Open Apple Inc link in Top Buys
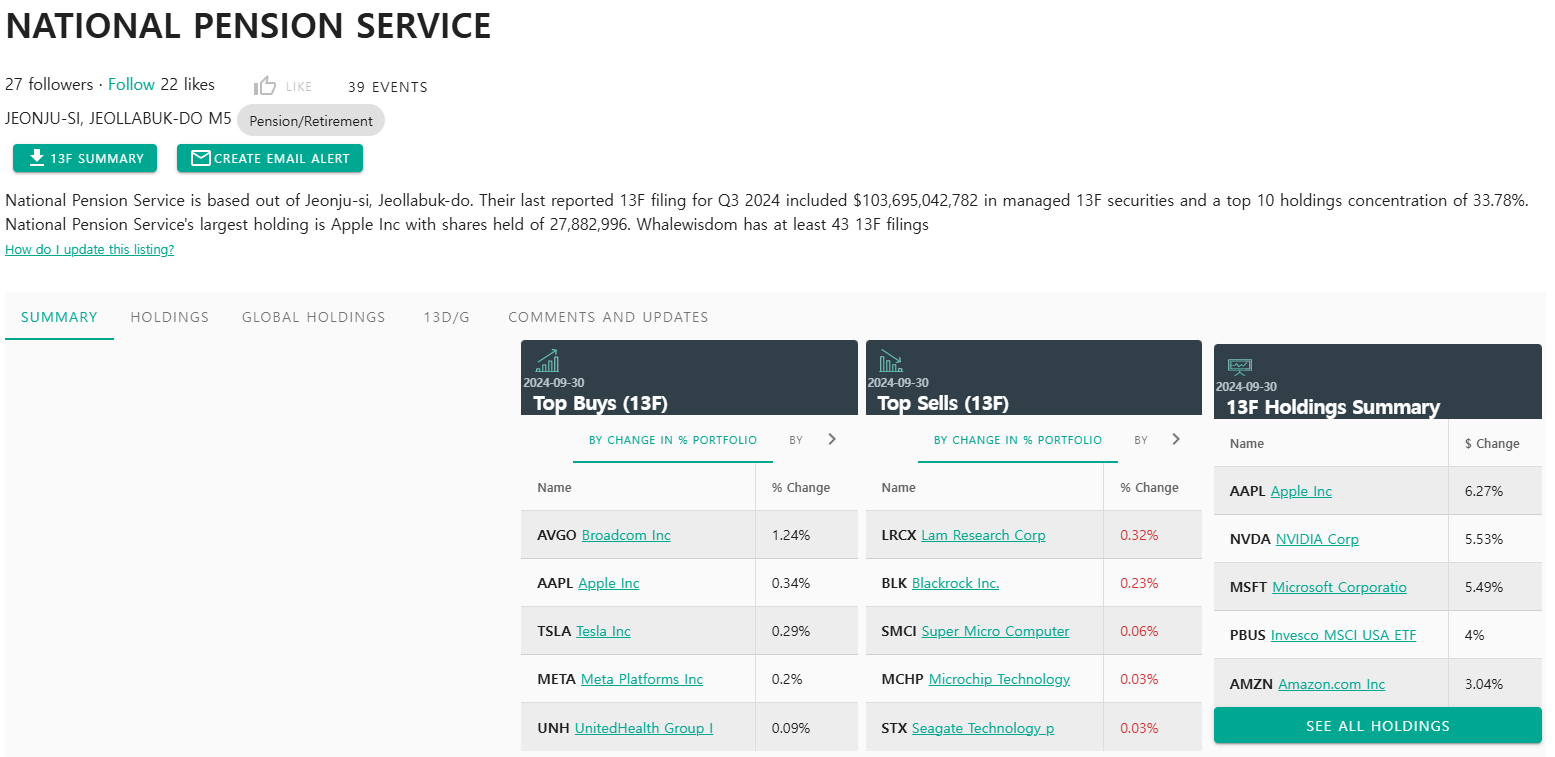The height and width of the screenshot is (757, 1555). (609, 583)
